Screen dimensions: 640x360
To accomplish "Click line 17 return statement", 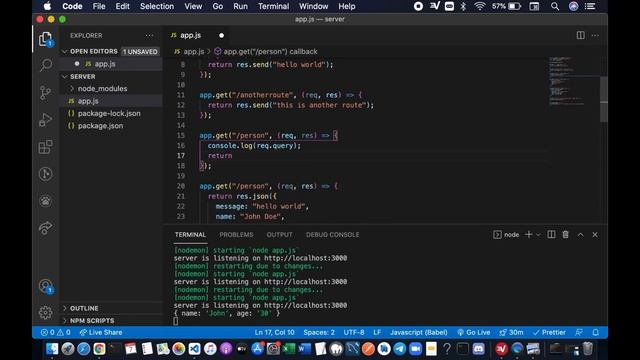I will tap(220, 156).
